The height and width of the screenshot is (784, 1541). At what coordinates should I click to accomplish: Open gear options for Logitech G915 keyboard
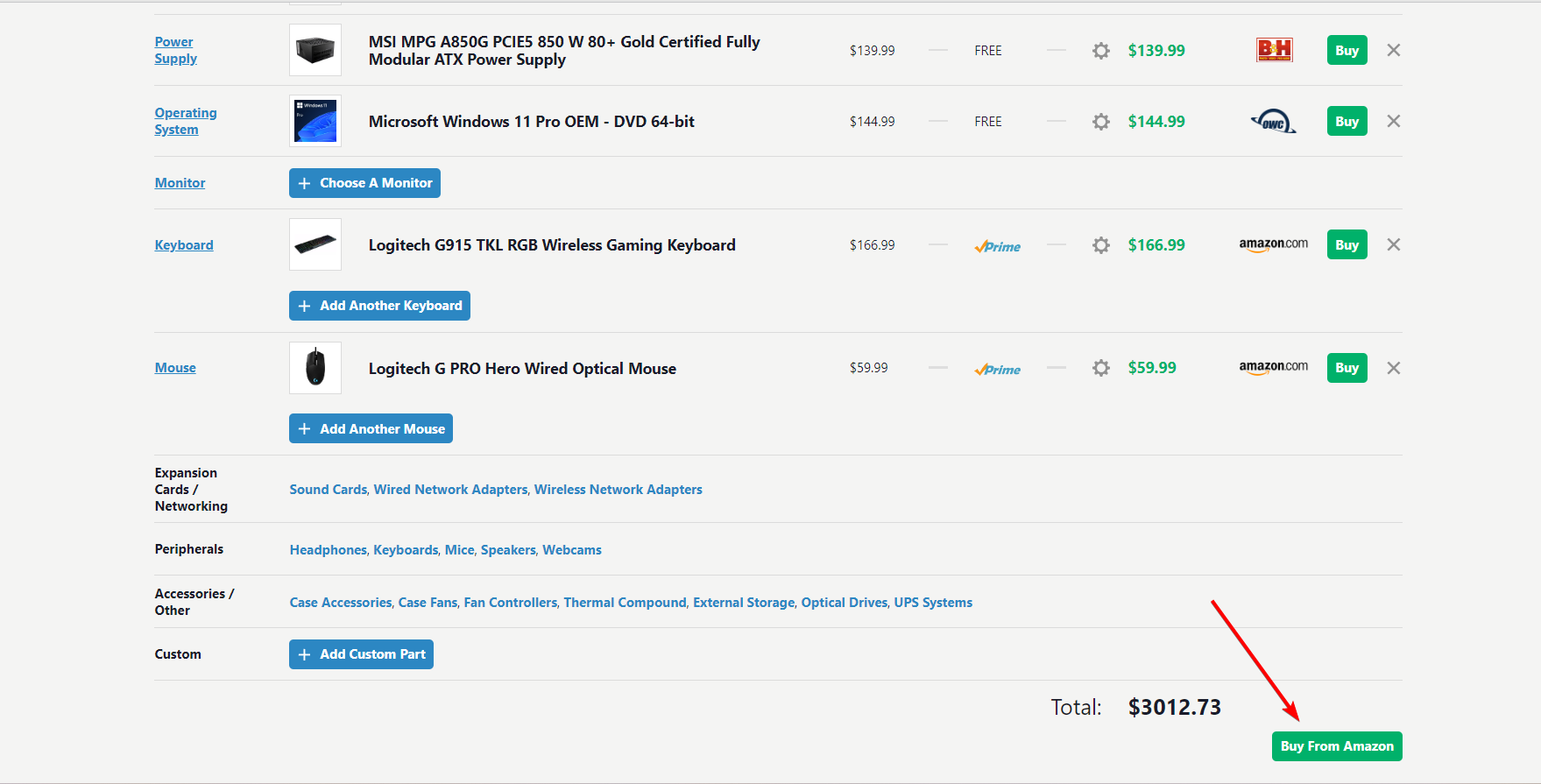pos(1101,245)
